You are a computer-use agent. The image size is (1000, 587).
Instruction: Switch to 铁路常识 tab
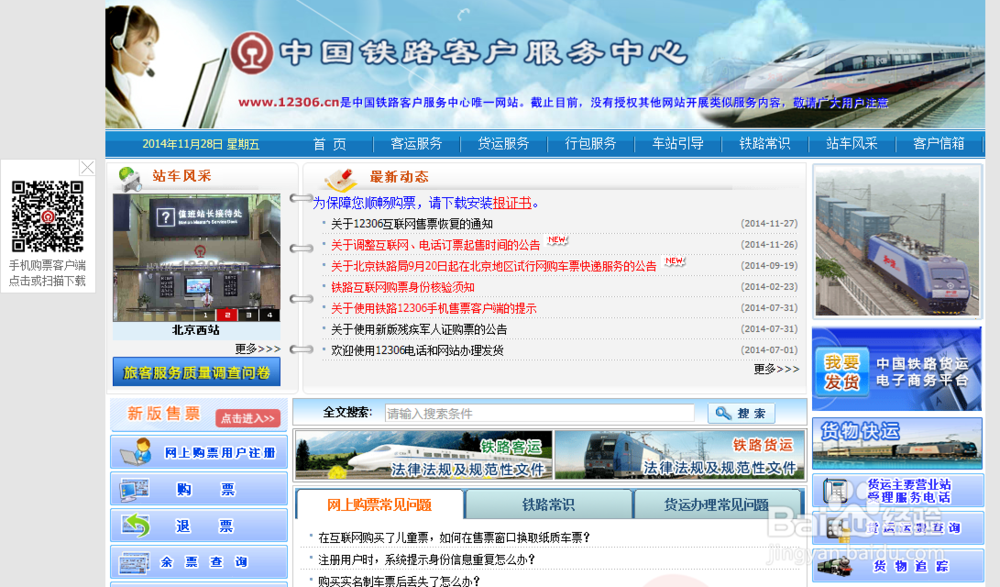[548, 505]
